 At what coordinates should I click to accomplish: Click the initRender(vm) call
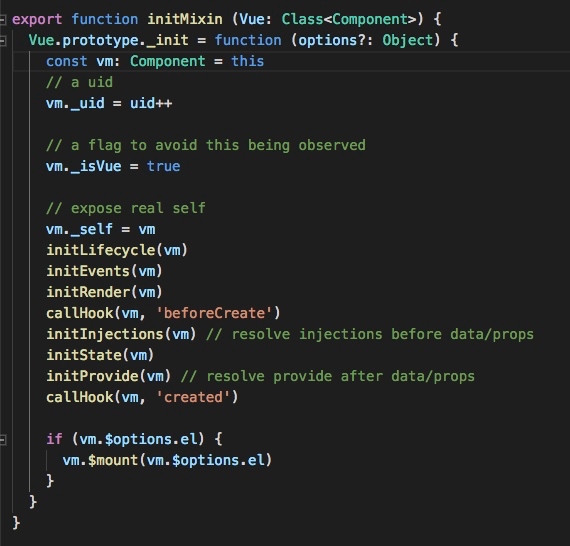[104, 292]
